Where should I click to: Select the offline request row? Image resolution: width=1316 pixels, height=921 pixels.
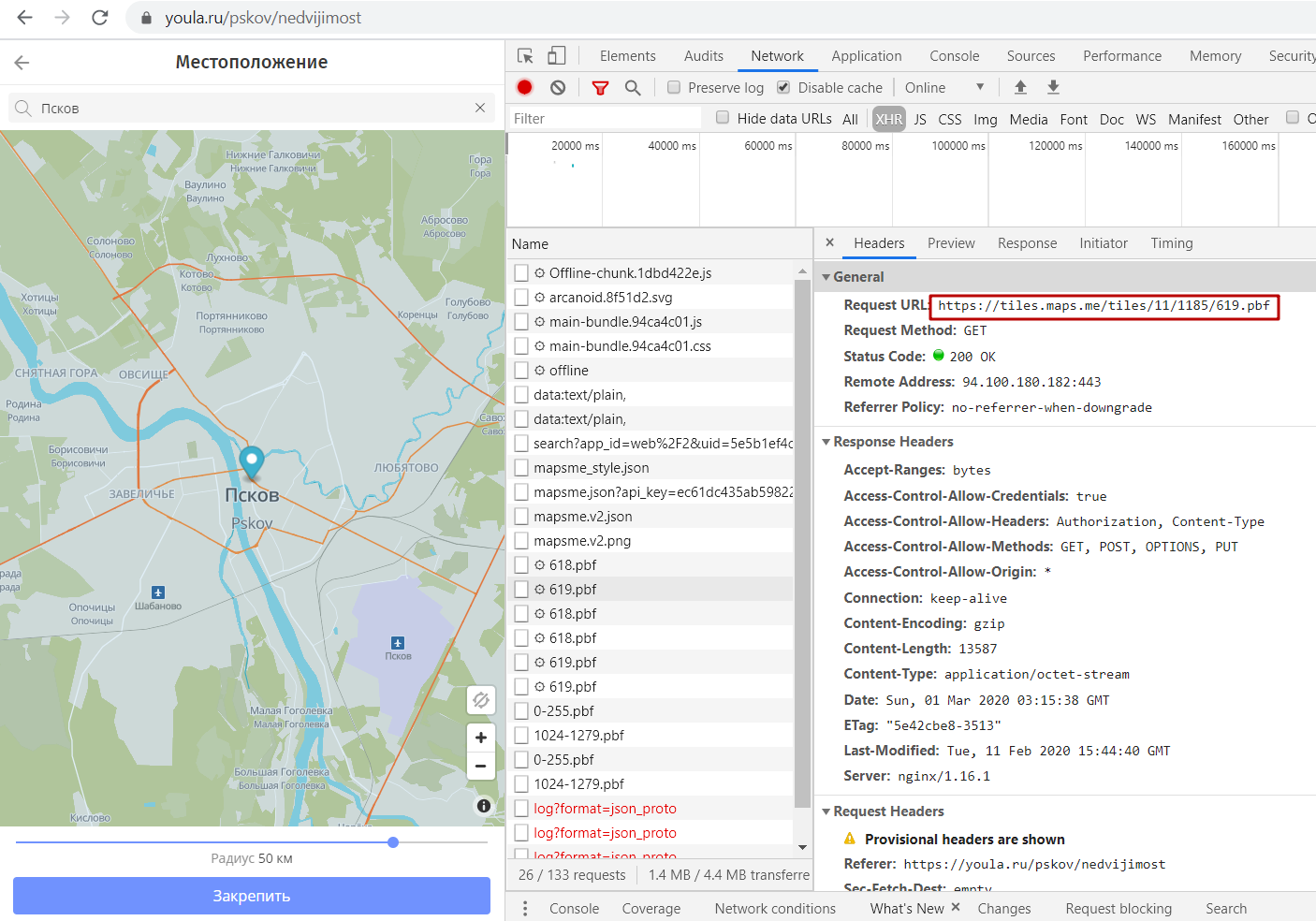point(651,370)
